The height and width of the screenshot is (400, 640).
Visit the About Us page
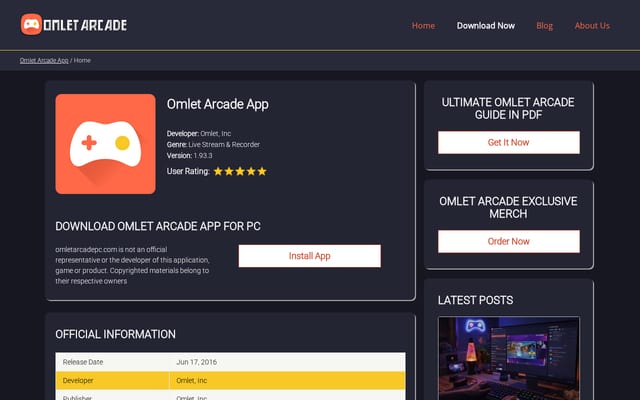[592, 26]
